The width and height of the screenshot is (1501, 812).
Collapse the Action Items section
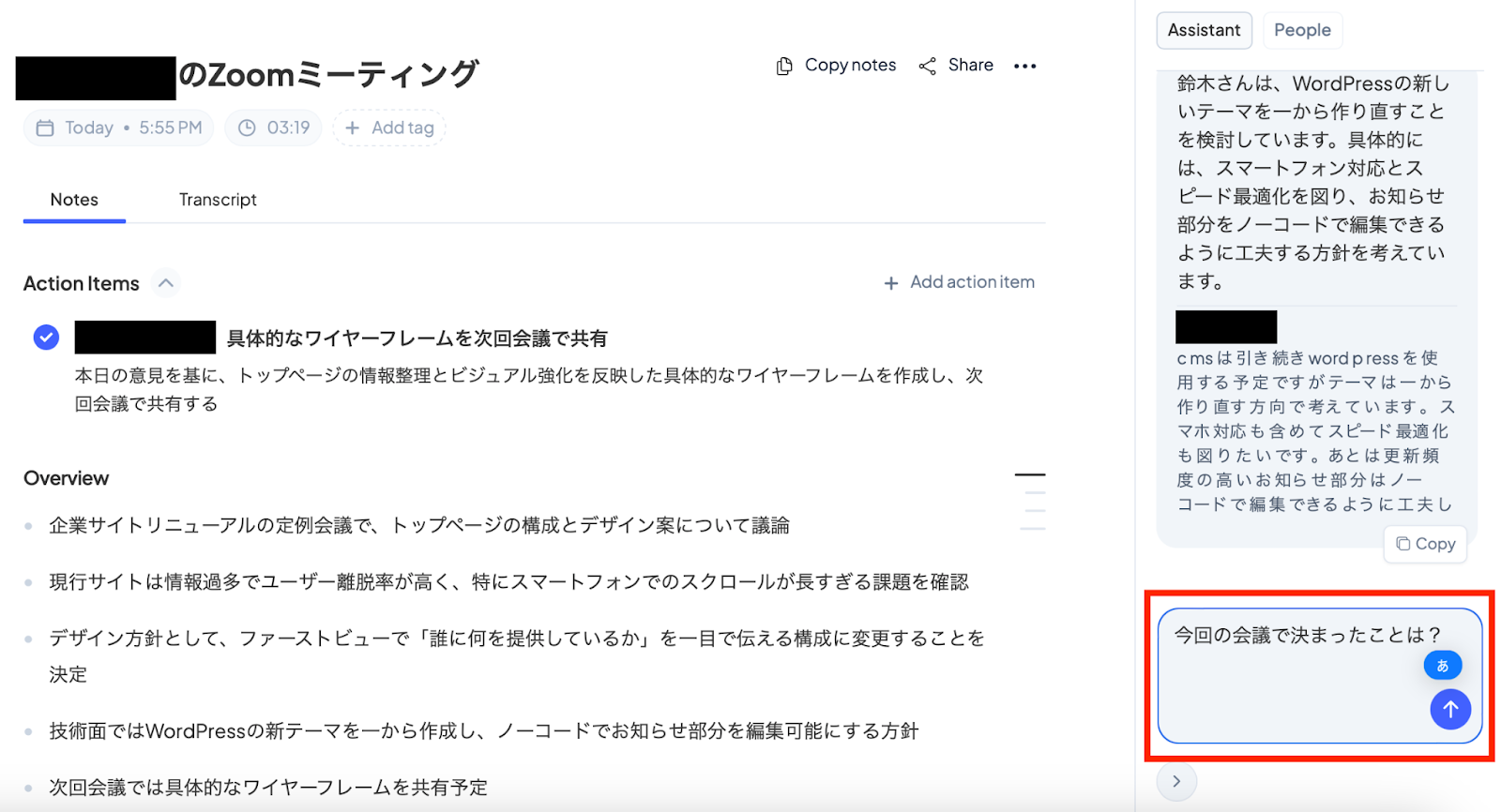coord(166,283)
